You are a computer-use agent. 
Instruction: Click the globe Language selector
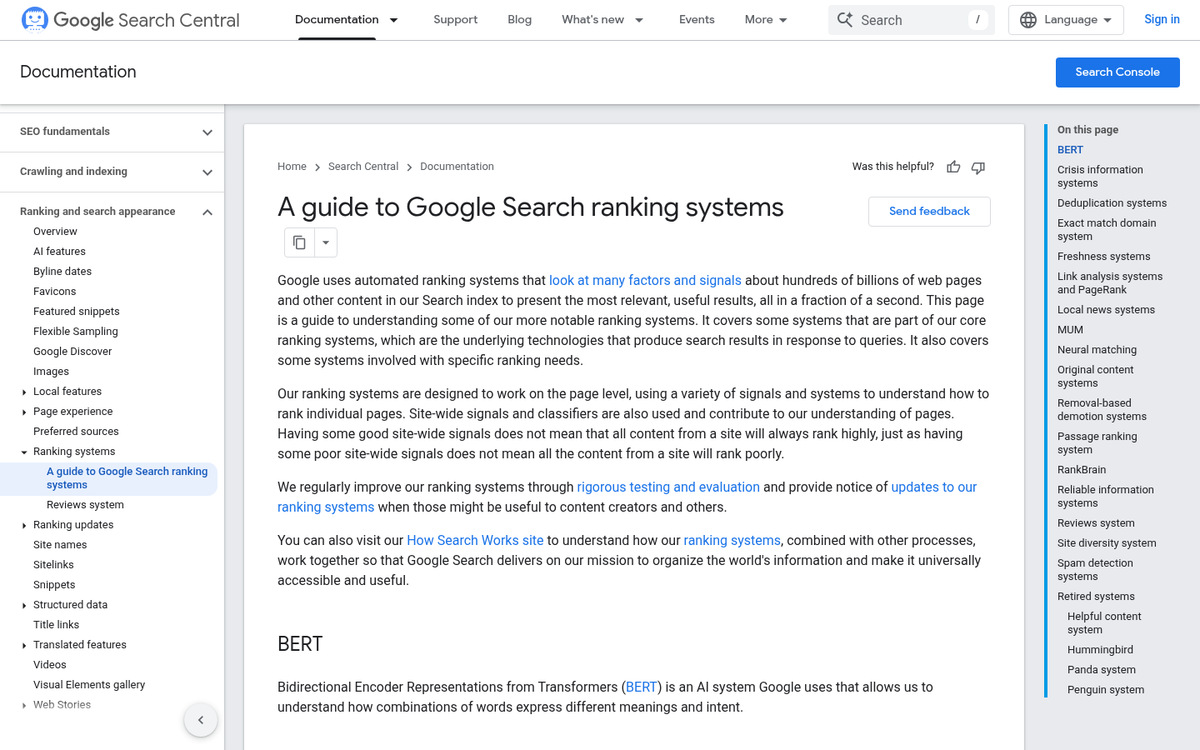[1066, 20]
